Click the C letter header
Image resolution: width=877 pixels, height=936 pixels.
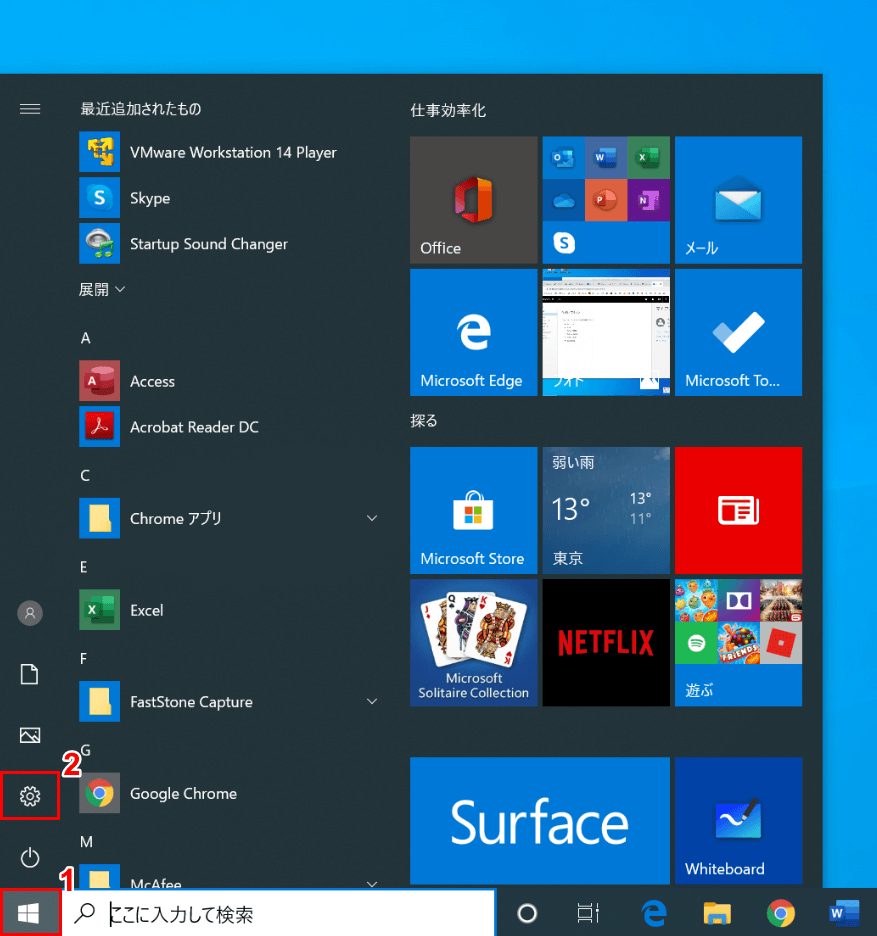coord(85,476)
